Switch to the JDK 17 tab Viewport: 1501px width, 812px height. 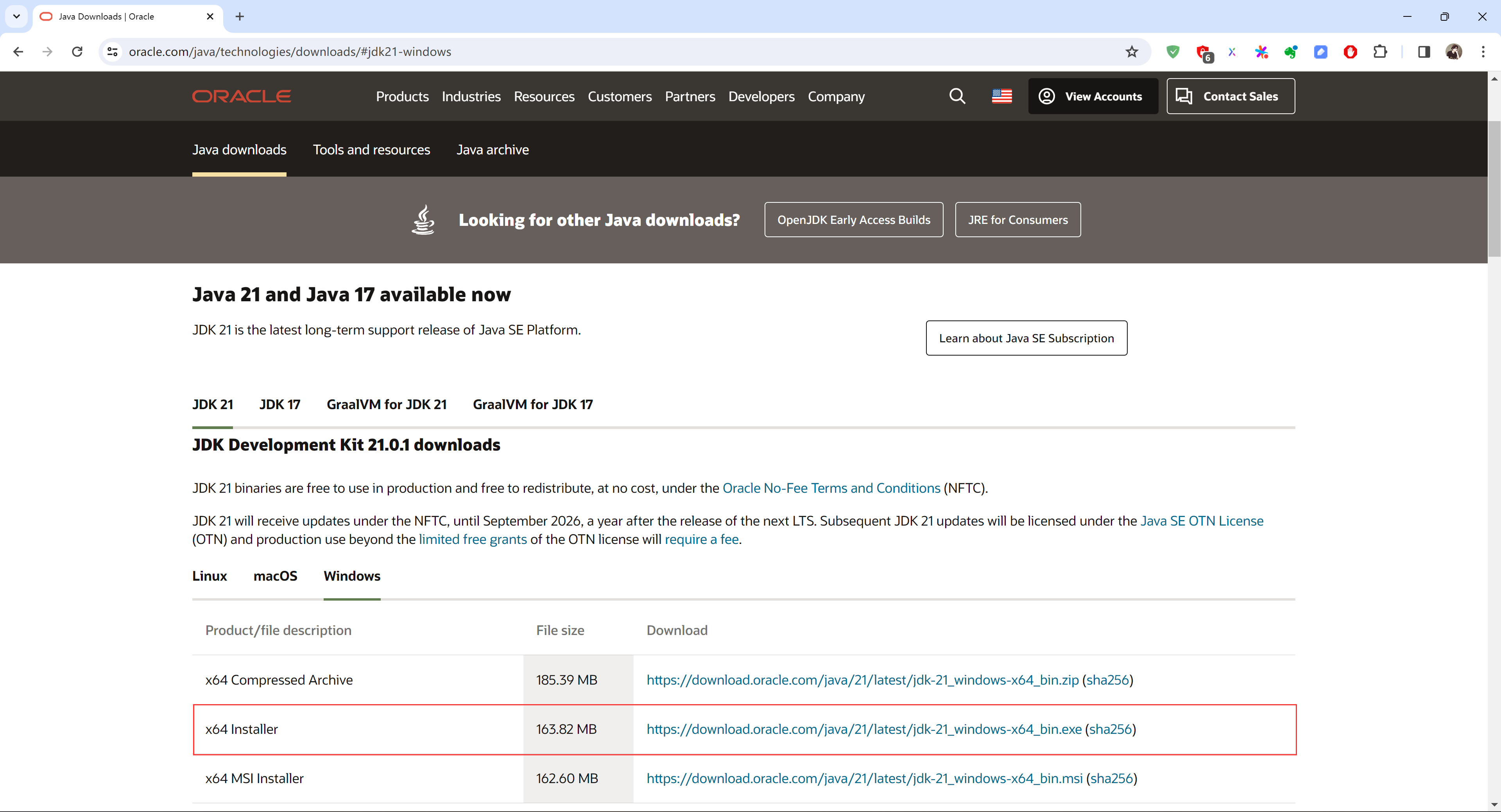(x=280, y=404)
